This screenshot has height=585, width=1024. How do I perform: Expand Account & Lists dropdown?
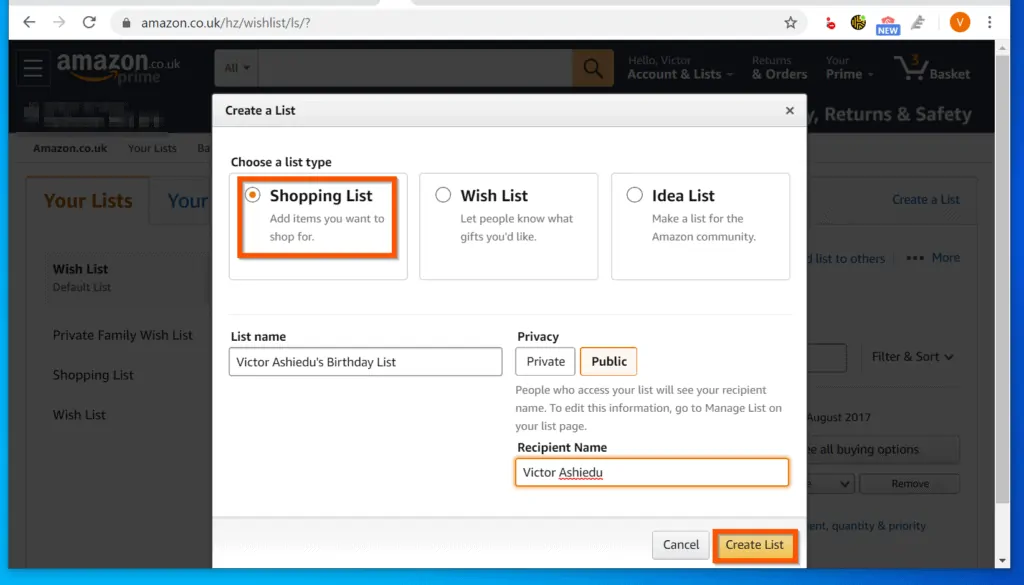tap(679, 68)
